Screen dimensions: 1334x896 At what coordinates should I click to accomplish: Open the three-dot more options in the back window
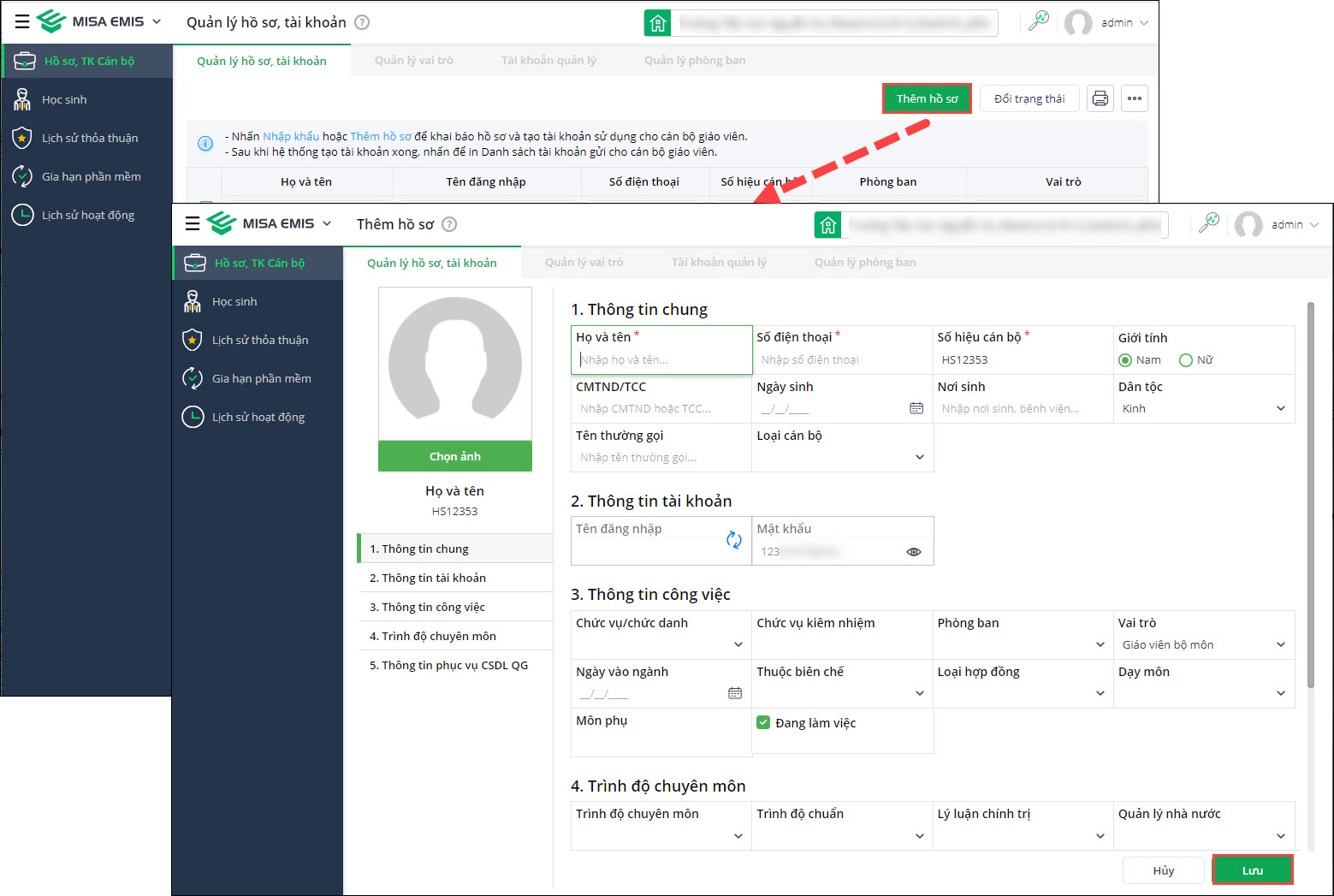pyautogui.click(x=1135, y=98)
